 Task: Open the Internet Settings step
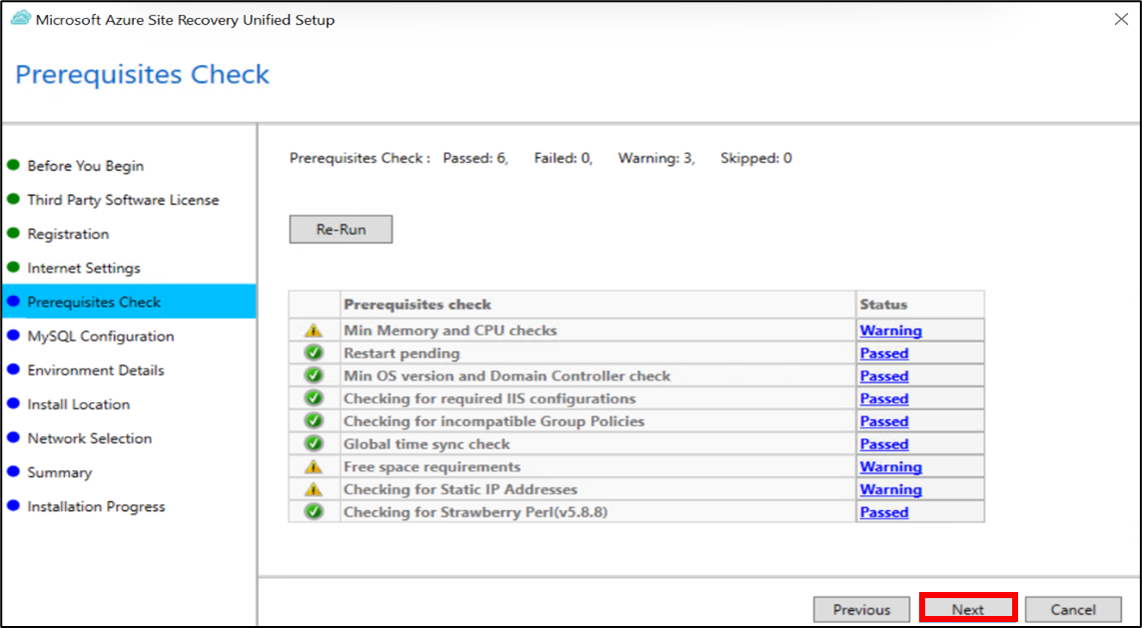tap(84, 268)
